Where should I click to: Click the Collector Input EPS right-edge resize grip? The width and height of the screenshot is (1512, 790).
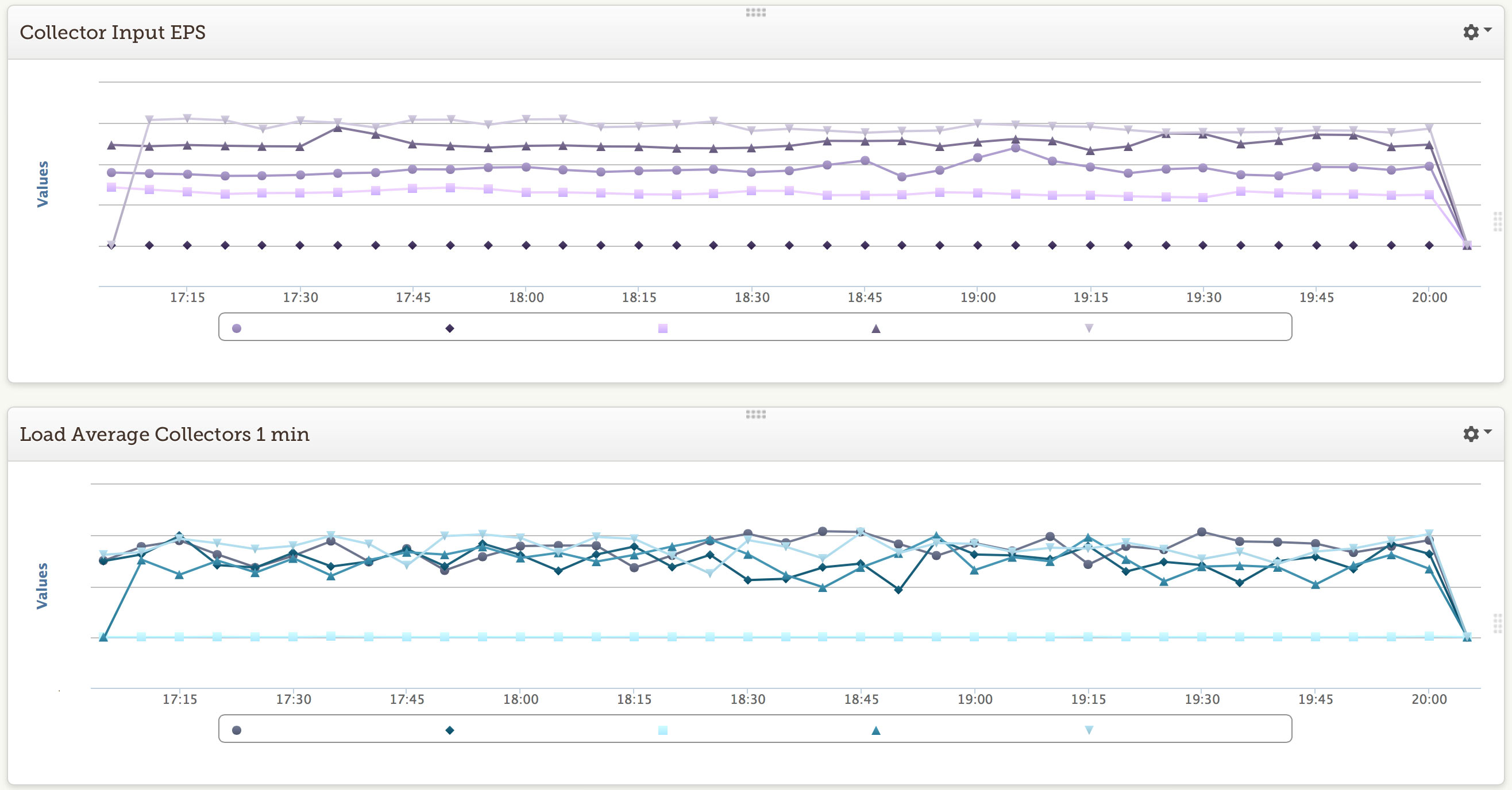pyautogui.click(x=1497, y=222)
